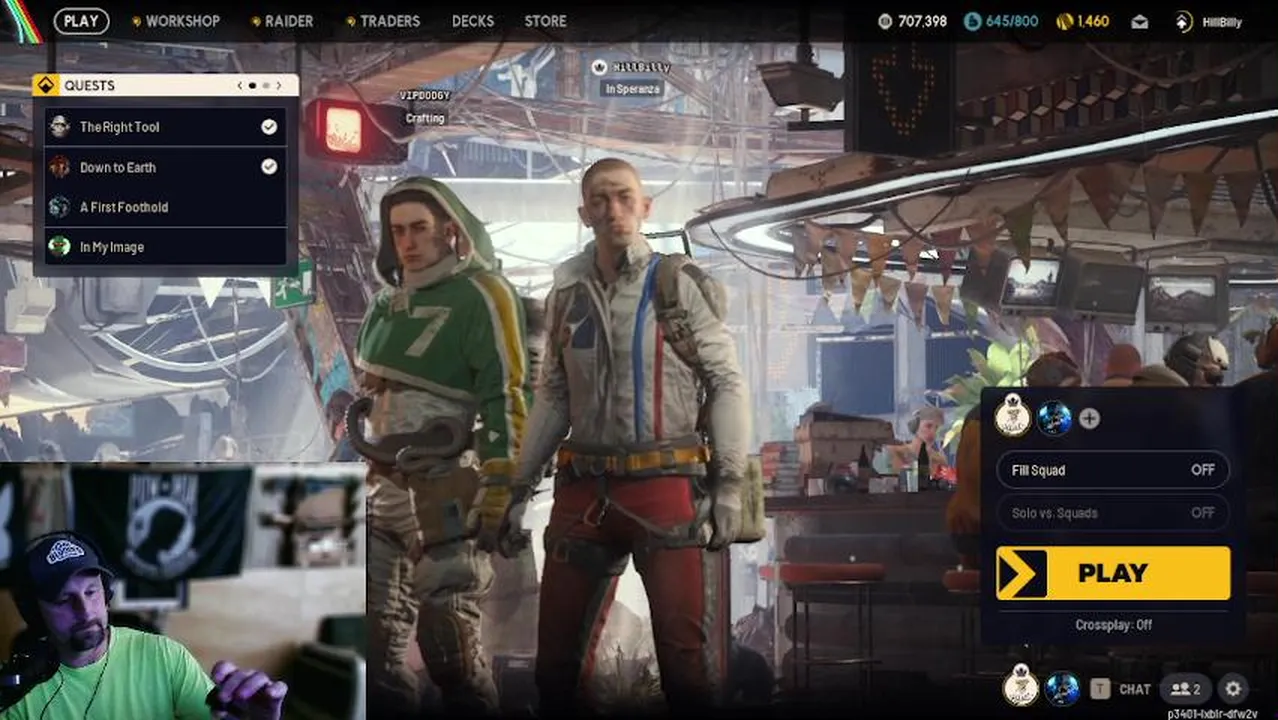Open the DECKS tab
This screenshot has width=1278, height=720.
coord(472,21)
